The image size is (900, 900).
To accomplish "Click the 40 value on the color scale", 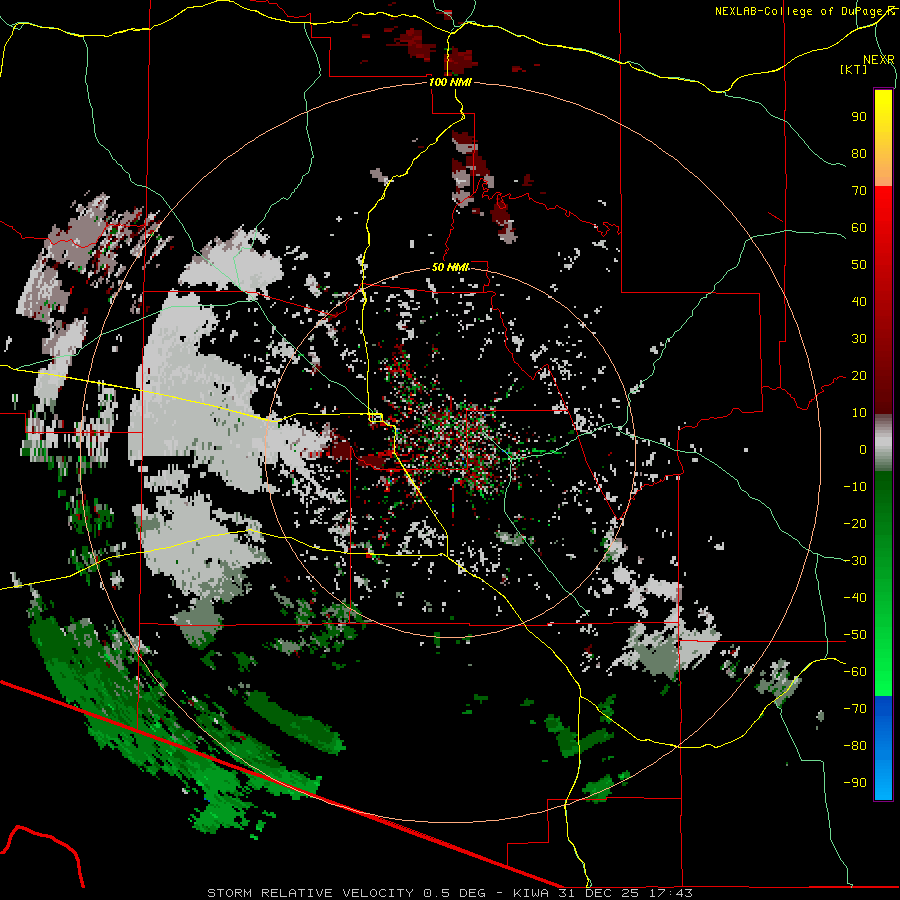I will [x=859, y=302].
